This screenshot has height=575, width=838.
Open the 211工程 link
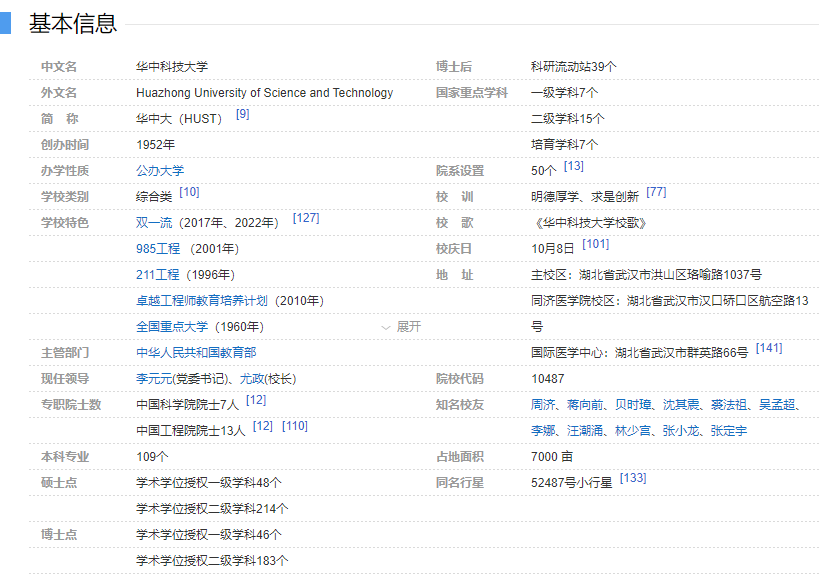158,275
